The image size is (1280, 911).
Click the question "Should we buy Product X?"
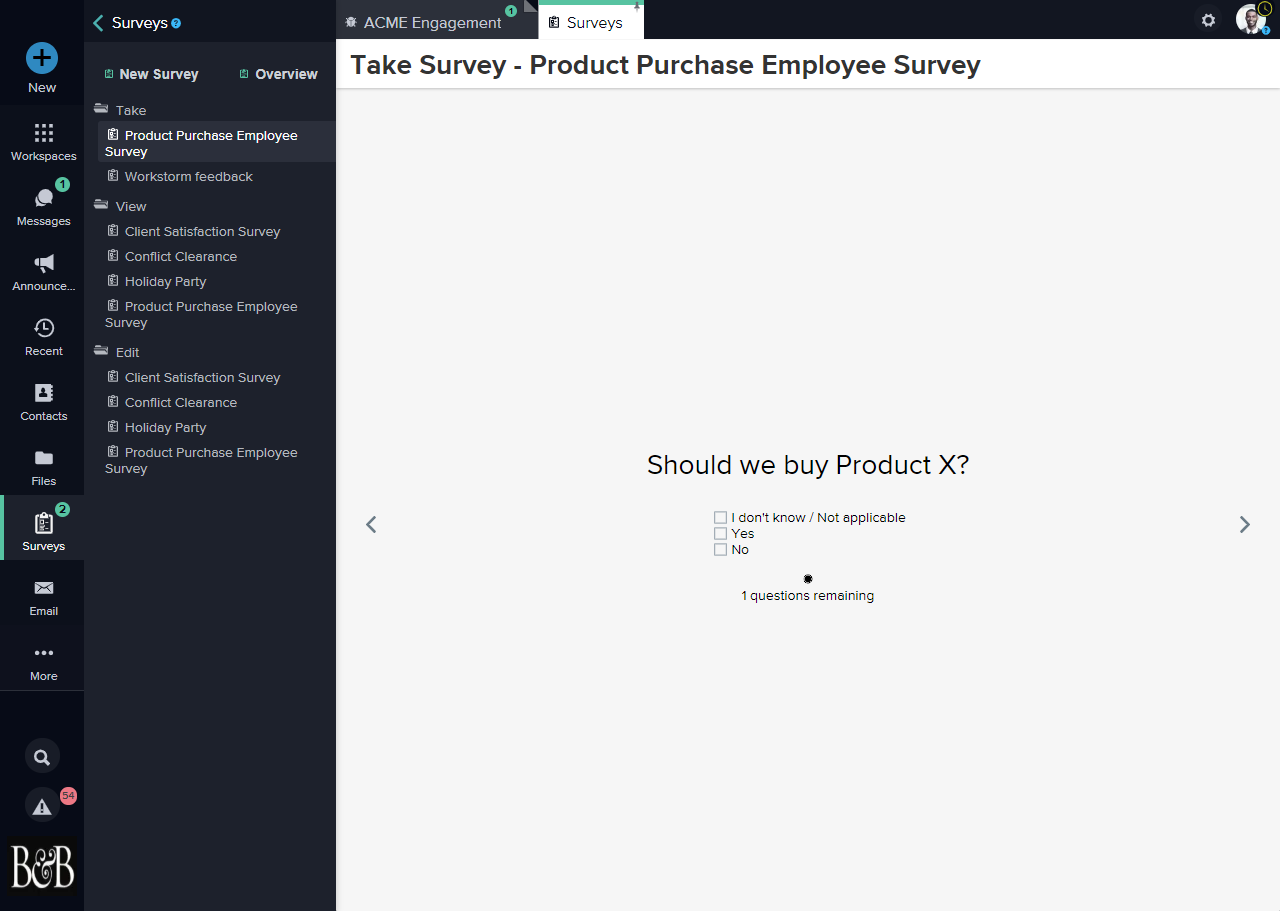[x=808, y=465]
